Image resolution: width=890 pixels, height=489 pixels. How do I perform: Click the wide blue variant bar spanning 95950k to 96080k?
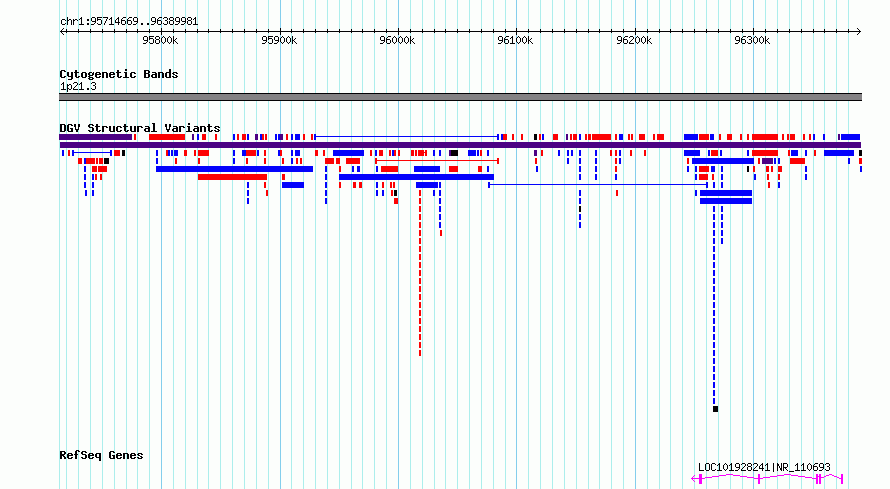416,177
